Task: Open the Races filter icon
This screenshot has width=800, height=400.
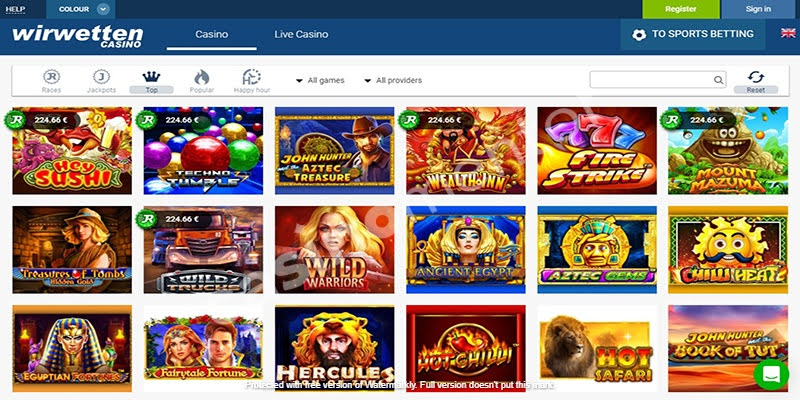Action: coord(51,78)
